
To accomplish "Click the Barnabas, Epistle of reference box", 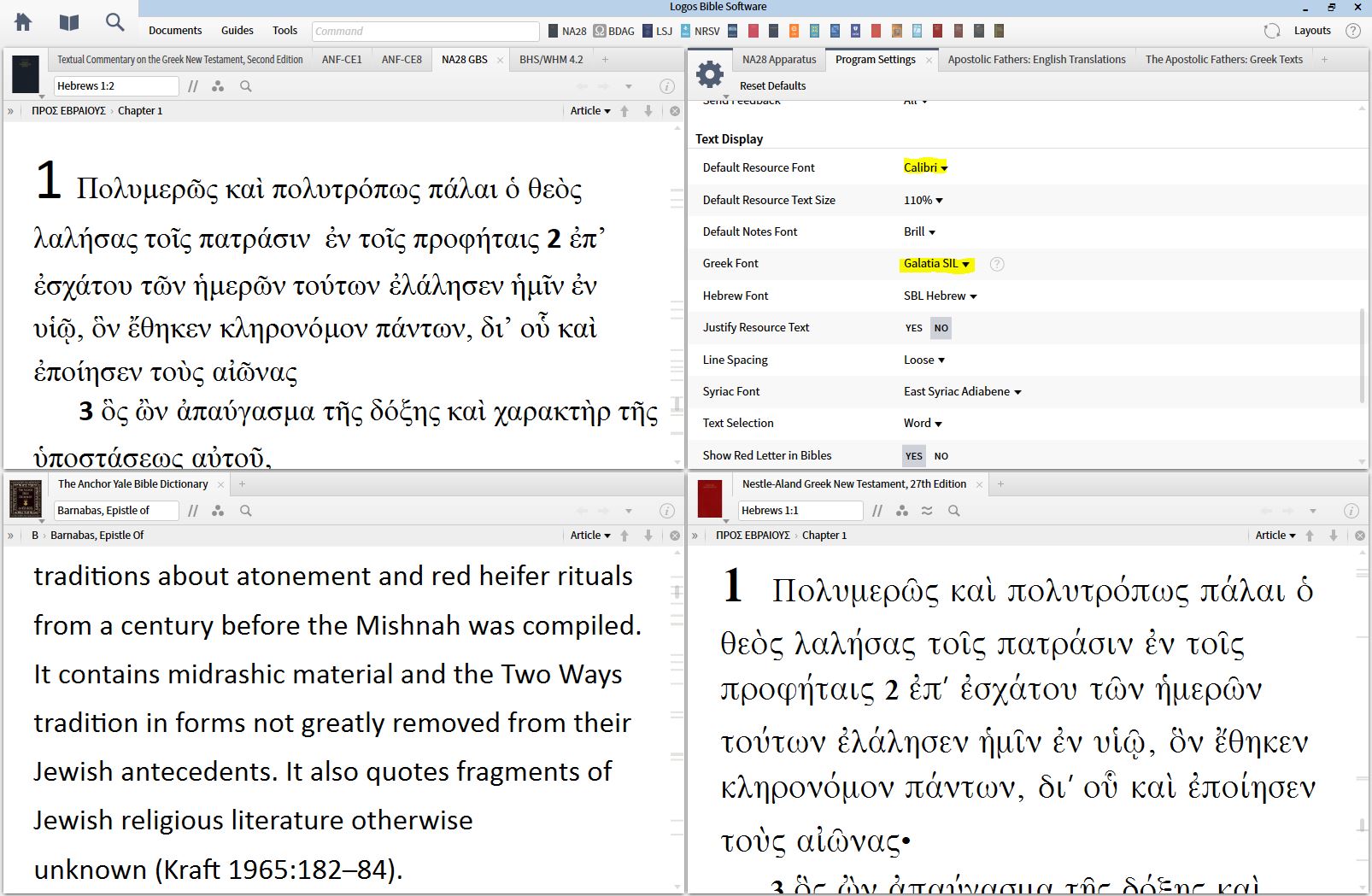I will (116, 511).
